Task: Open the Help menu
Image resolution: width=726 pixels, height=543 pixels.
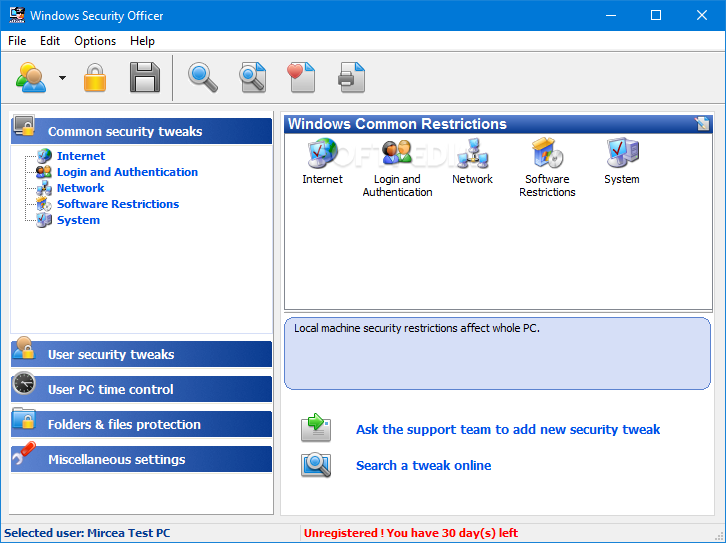Action: [x=142, y=41]
